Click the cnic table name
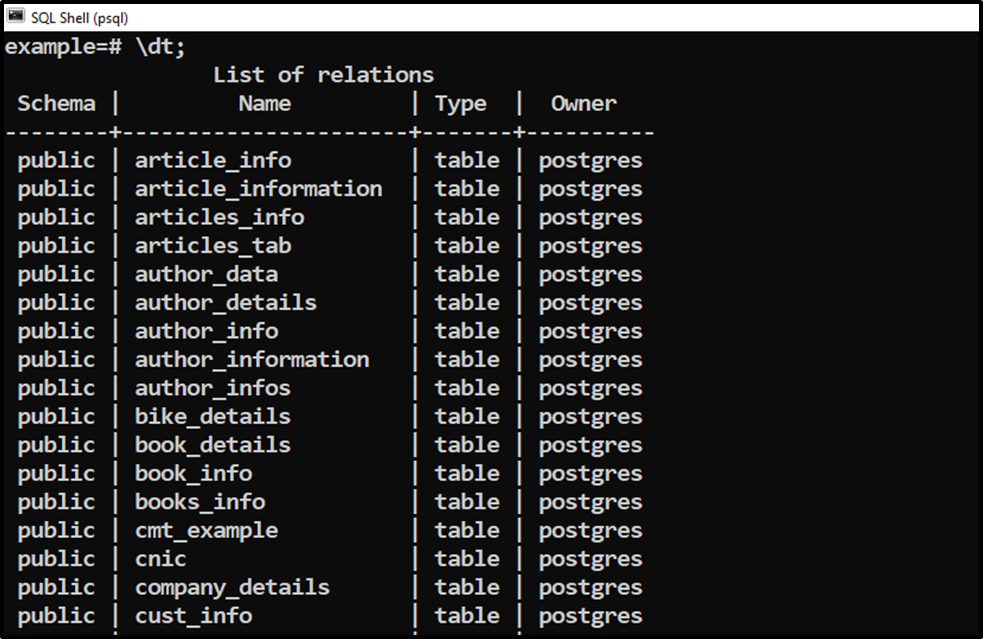 coord(160,559)
